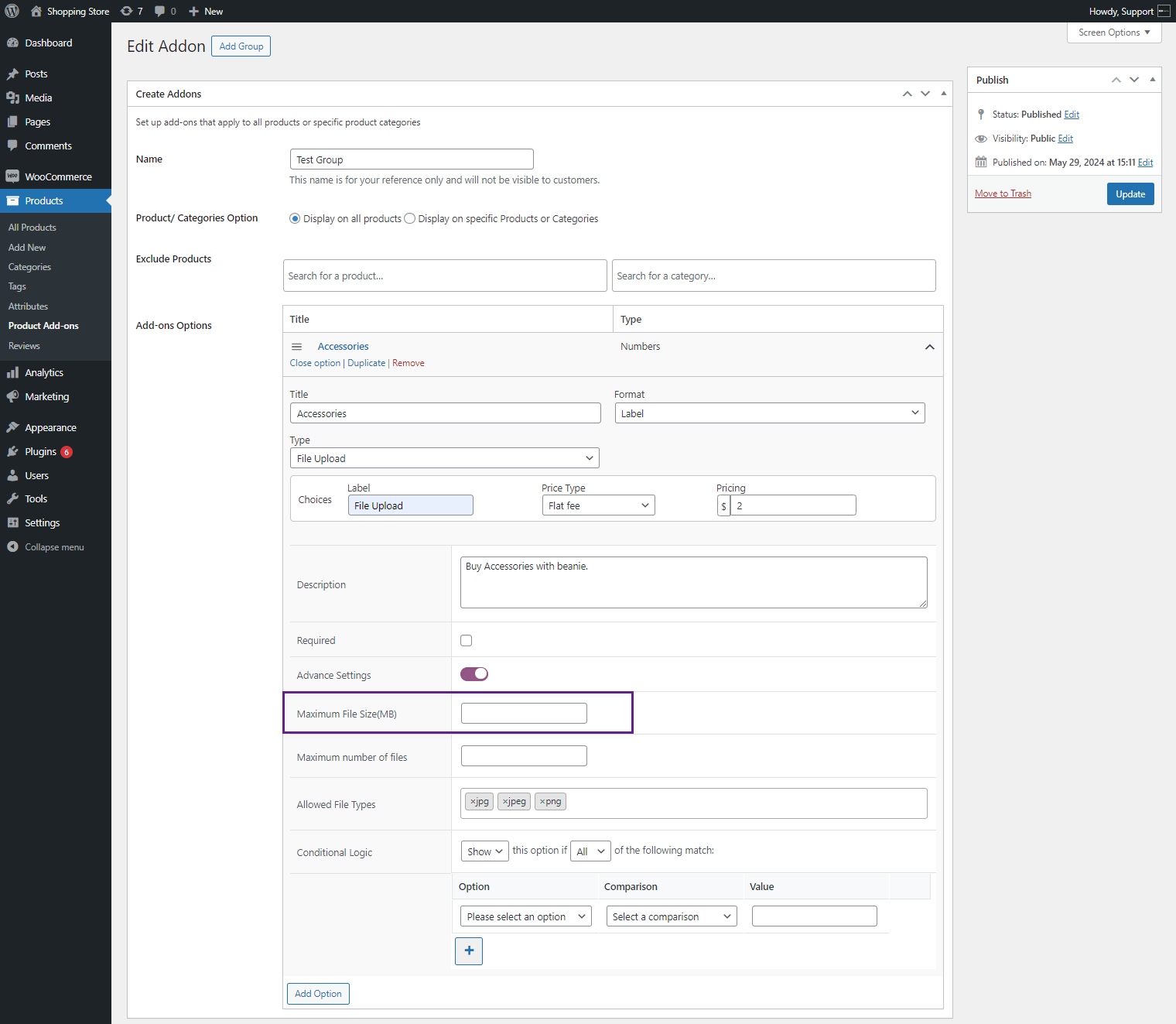Viewport: 1176px width, 1024px height.
Task: Click the Products archive icon
Action: (x=12, y=200)
